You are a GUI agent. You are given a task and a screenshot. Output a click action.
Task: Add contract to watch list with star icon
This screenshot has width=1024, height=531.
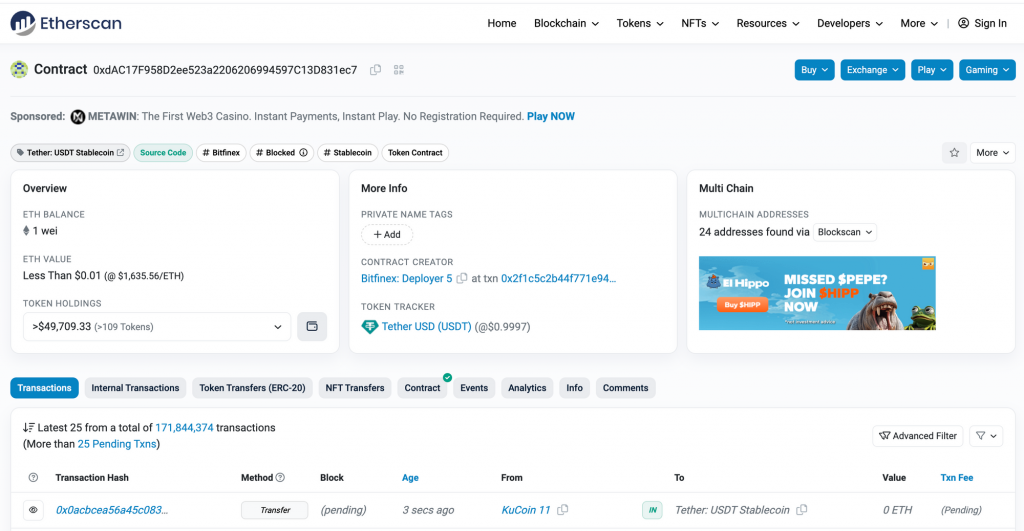[954, 153]
